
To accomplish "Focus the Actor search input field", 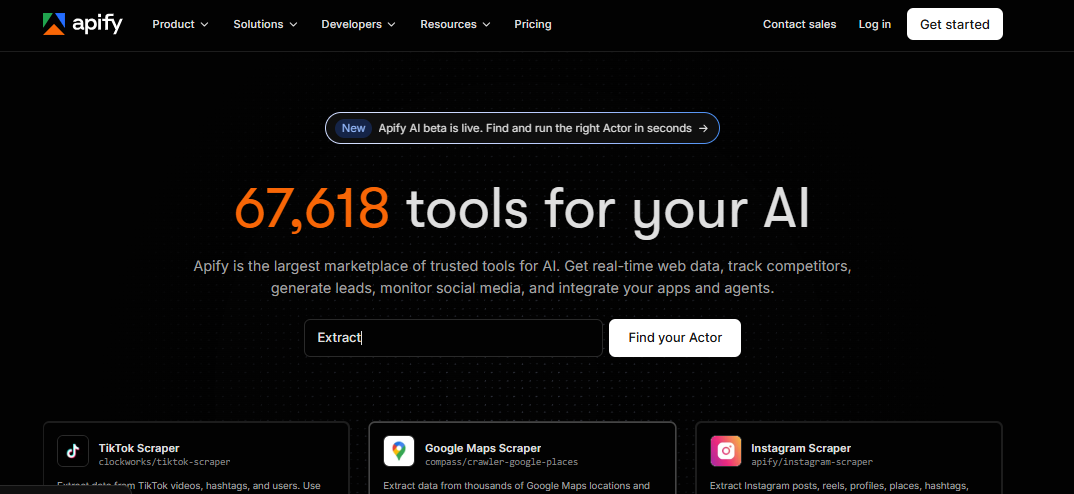I will (x=453, y=338).
